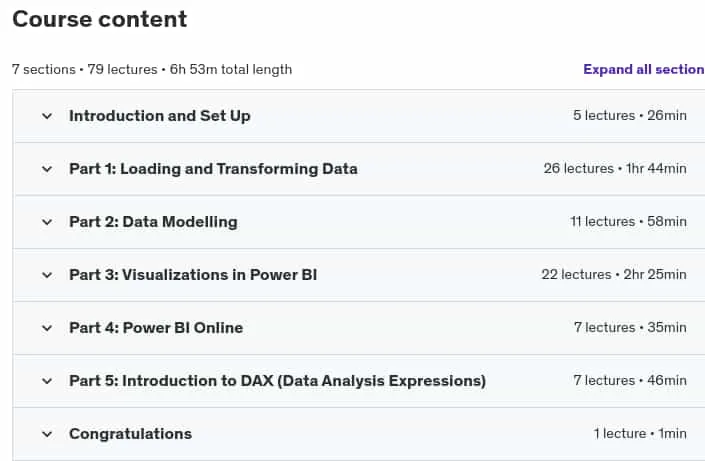705x461 pixels.
Task: Expand the Congratulations section chevron
Action: click(x=47, y=434)
